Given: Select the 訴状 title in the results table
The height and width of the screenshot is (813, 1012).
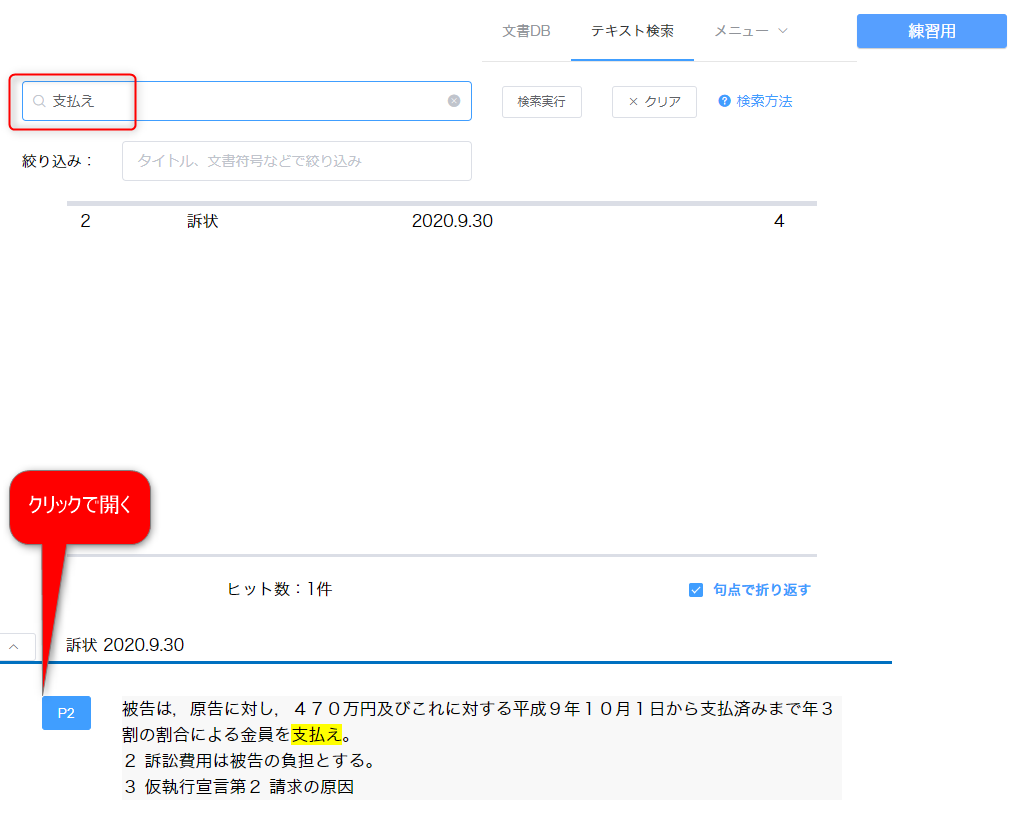Looking at the screenshot, I should (202, 222).
